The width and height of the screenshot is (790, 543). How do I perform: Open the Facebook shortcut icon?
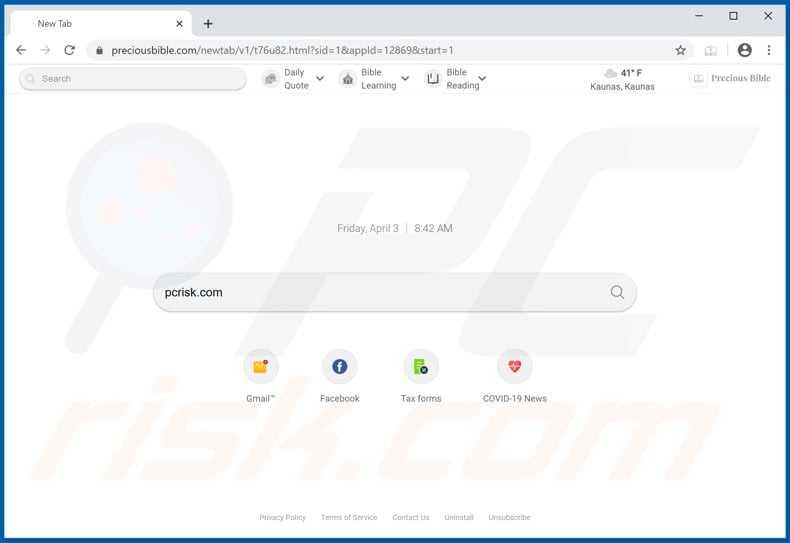click(x=340, y=367)
